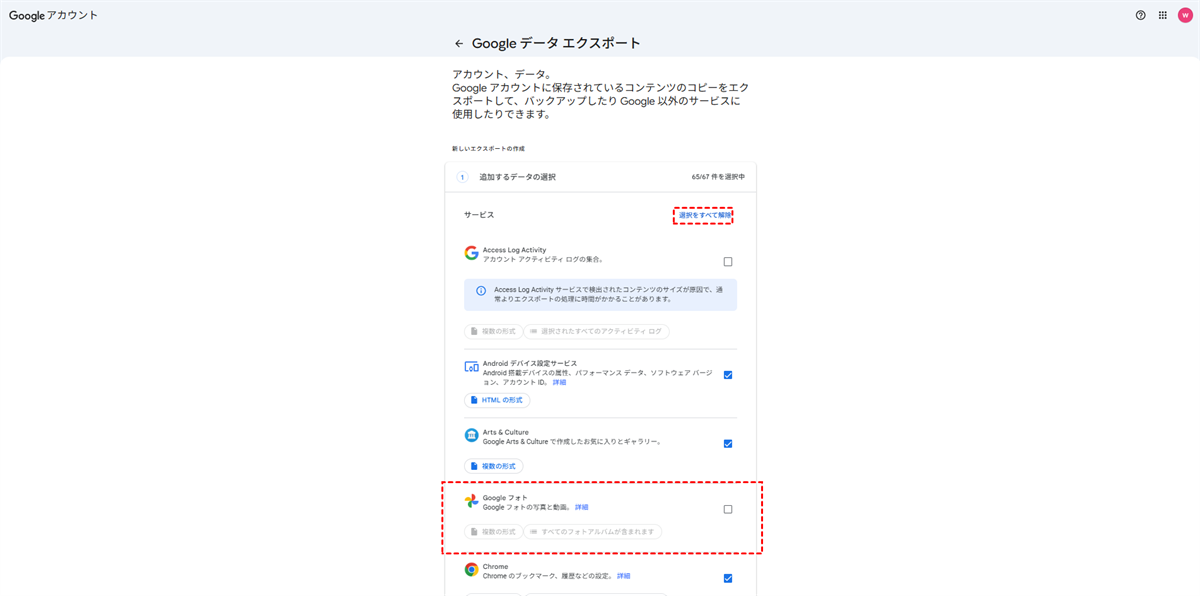The width and height of the screenshot is (1200, 596).
Task: Click the サービス section heading
Action: (x=479, y=215)
